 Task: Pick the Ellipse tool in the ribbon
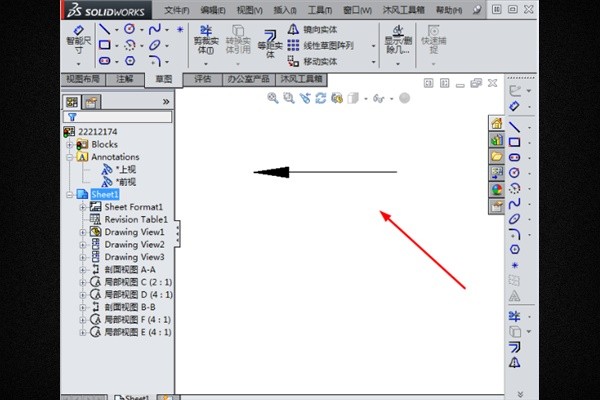tap(155, 45)
